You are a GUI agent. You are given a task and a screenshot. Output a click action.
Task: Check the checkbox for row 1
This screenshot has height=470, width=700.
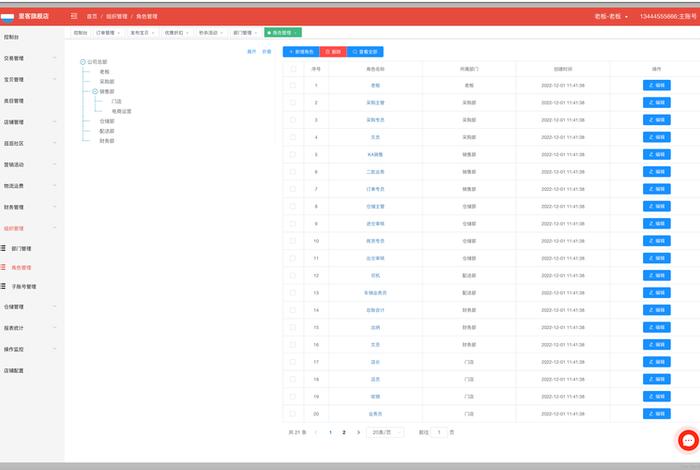[293, 86]
